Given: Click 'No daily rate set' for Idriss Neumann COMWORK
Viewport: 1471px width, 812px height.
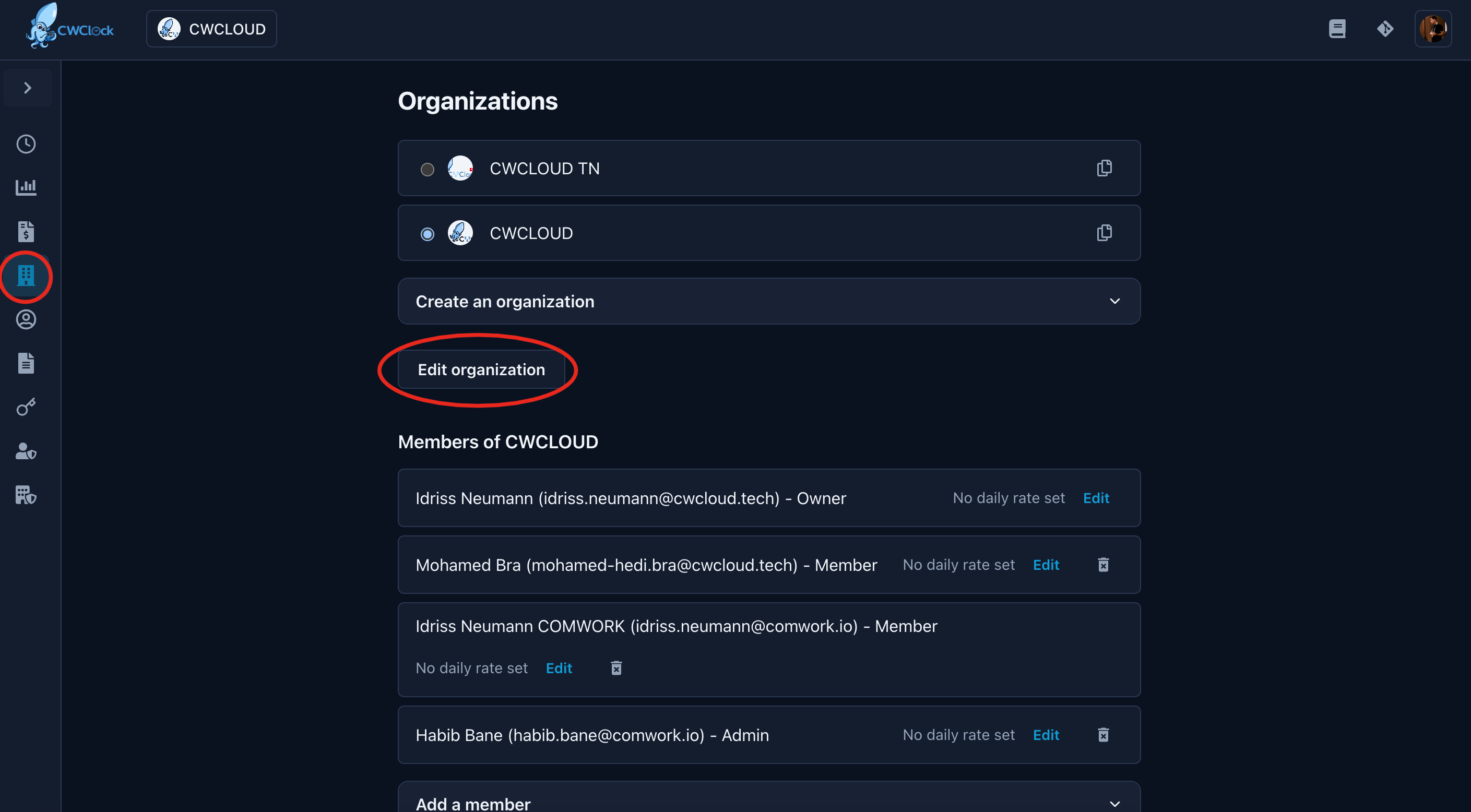Looking at the screenshot, I should click(x=472, y=668).
